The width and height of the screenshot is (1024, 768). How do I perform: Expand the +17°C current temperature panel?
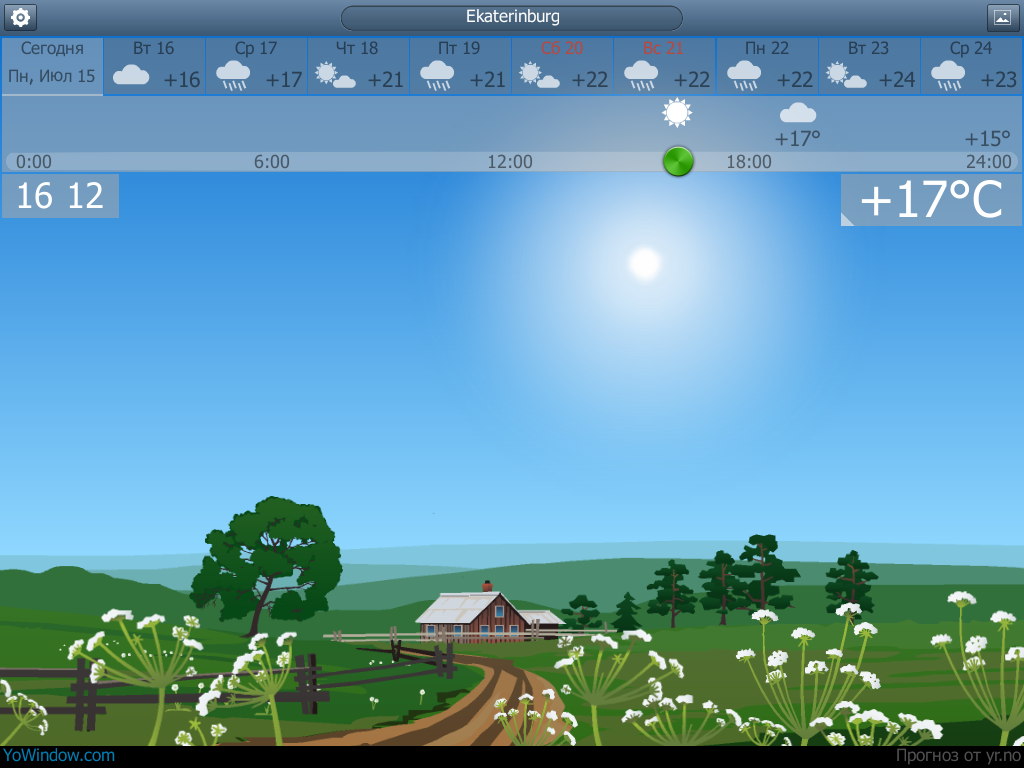(x=931, y=200)
